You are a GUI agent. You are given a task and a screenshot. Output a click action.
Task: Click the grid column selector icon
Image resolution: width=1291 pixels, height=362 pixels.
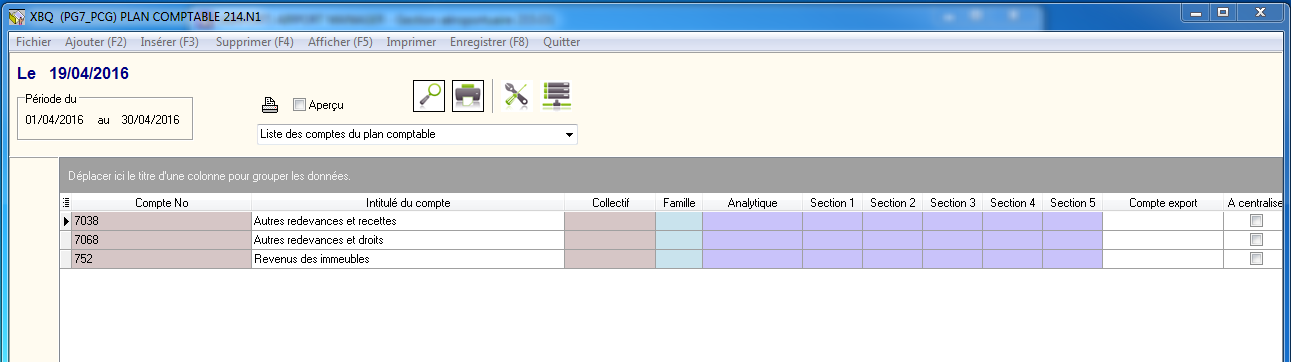(66, 203)
